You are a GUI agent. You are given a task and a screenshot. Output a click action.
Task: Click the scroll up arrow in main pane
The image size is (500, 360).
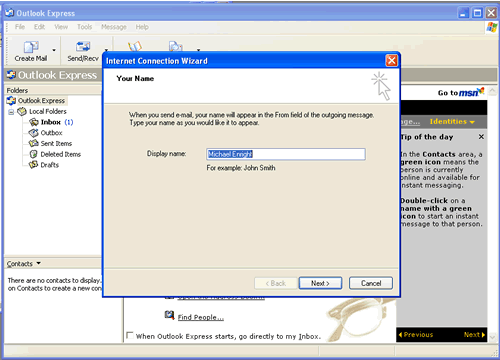[x=492, y=91]
